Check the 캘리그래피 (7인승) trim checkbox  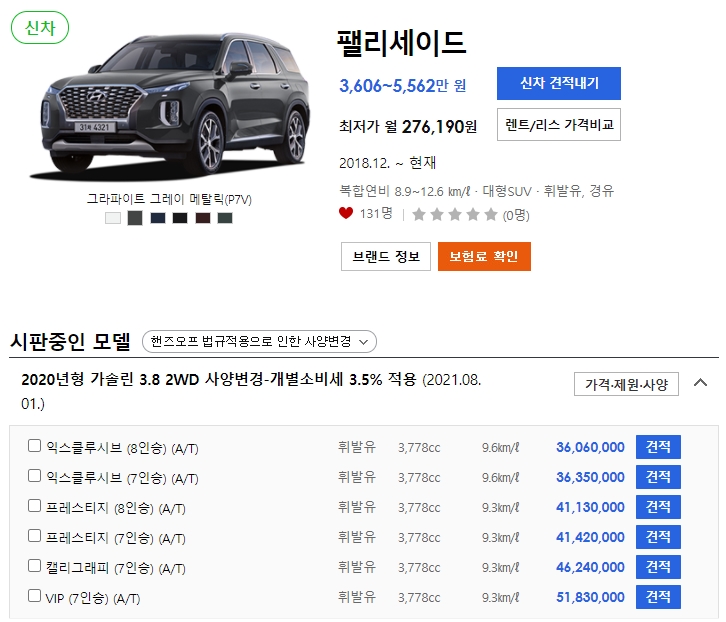(x=34, y=565)
